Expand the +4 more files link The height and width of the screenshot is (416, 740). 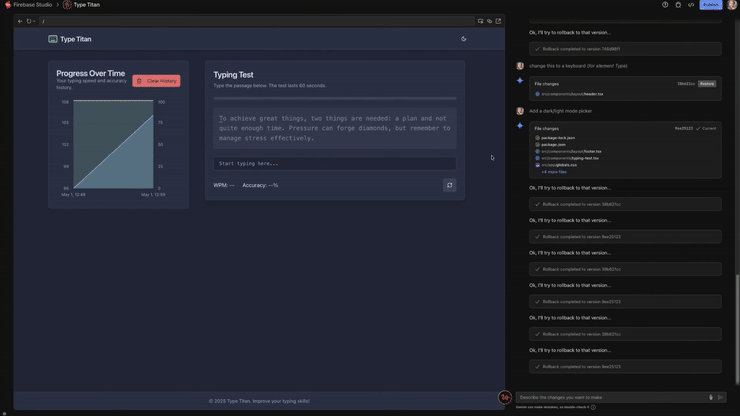(554, 172)
